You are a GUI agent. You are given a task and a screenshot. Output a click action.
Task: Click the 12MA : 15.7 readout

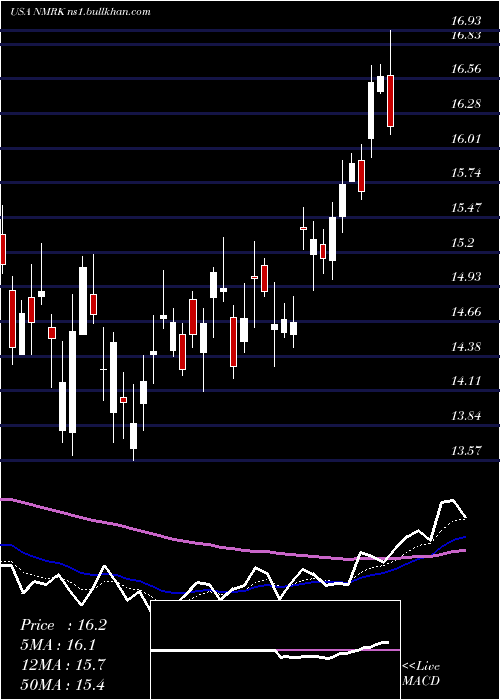[63, 665]
